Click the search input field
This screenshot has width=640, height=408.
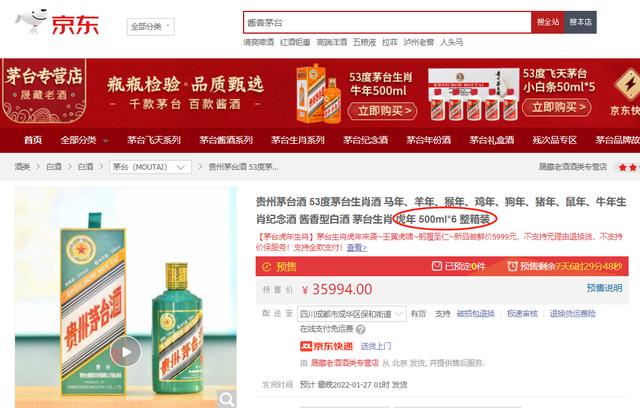(x=387, y=22)
